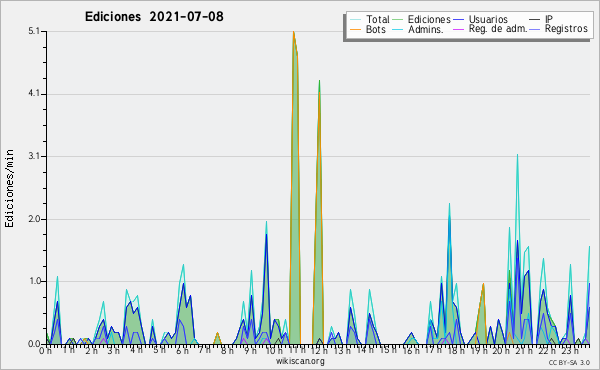Click the 'wikiscan.org' caption

(x=300, y=361)
